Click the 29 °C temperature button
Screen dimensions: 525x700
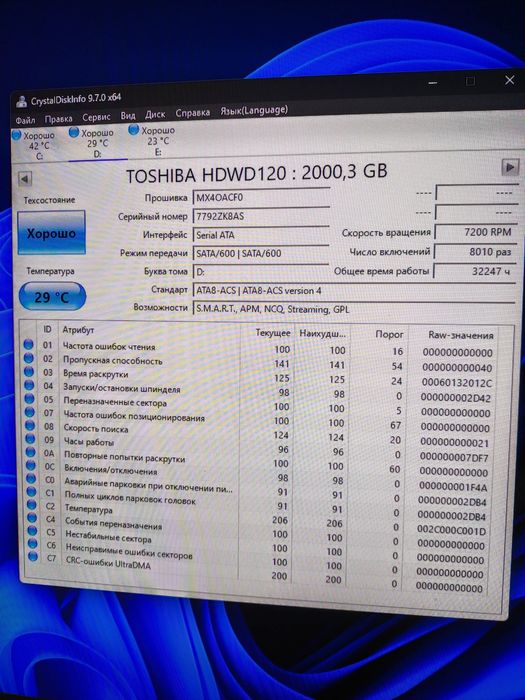tap(52, 297)
